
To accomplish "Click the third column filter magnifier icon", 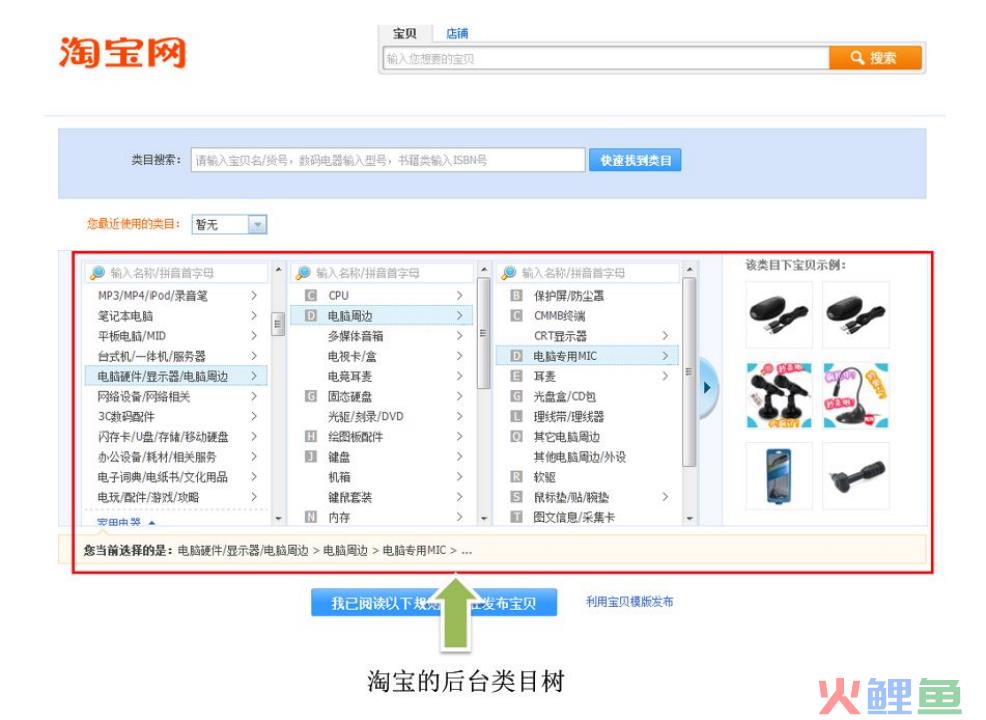I will (x=509, y=273).
